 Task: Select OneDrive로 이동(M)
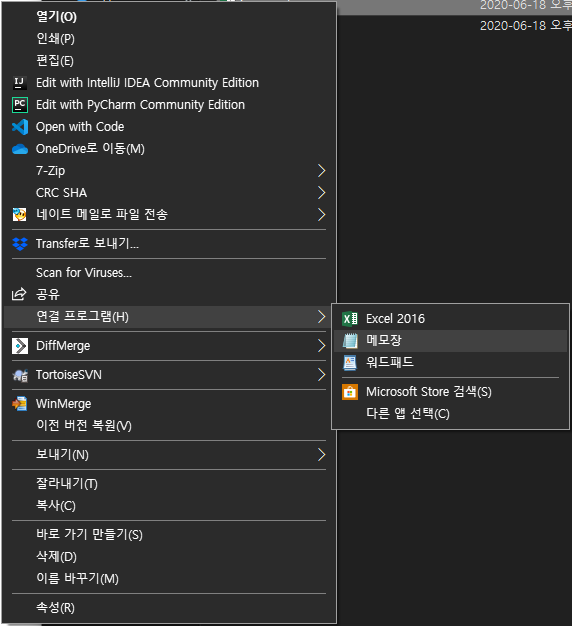pos(169,149)
